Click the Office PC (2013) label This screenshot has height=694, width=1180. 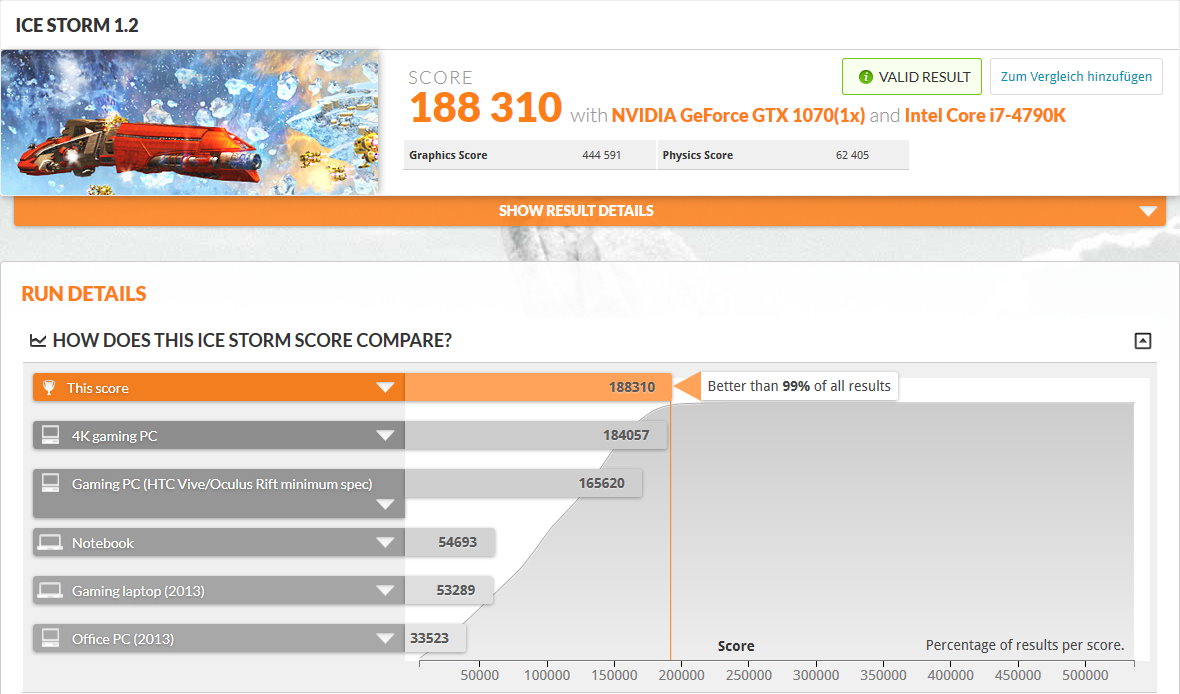tap(123, 639)
